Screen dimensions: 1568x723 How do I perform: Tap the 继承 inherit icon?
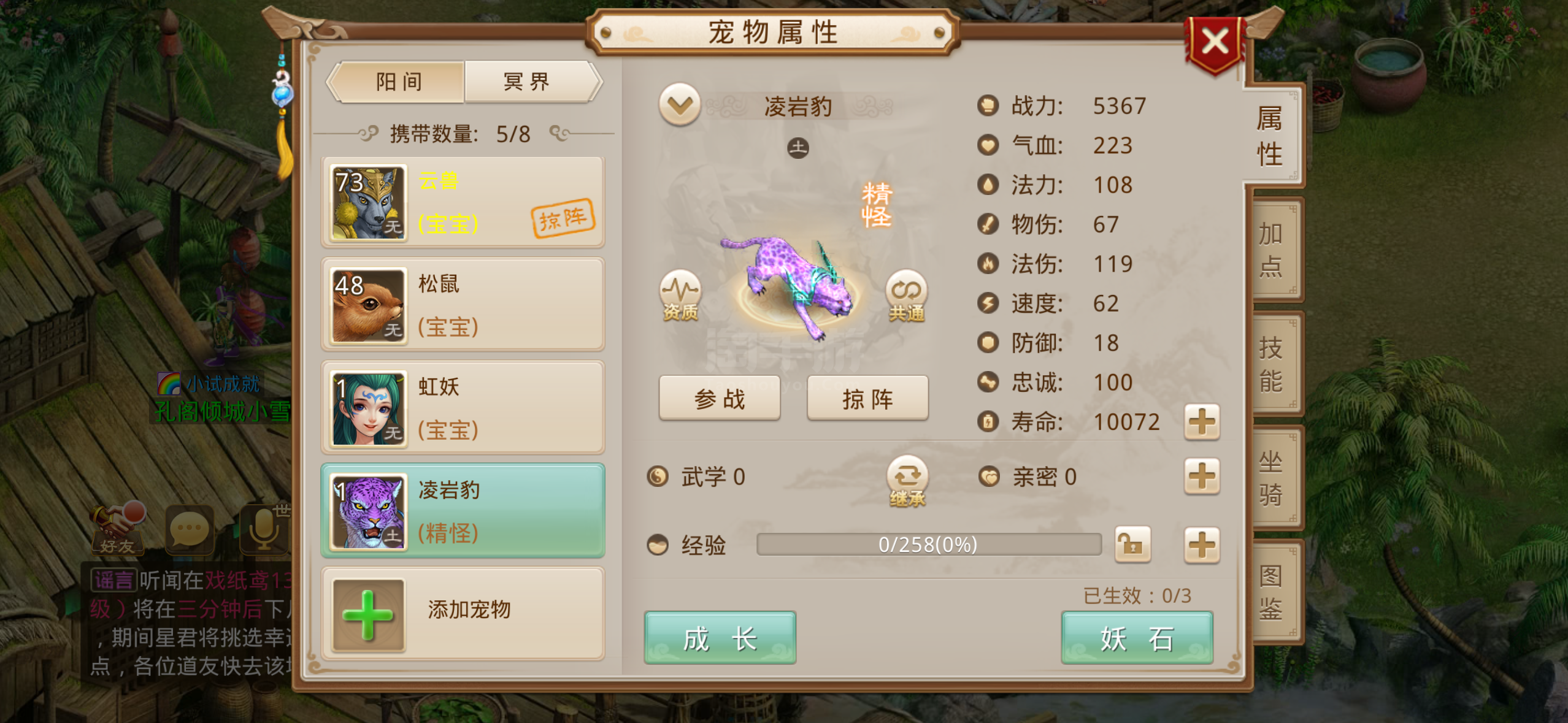point(907,480)
